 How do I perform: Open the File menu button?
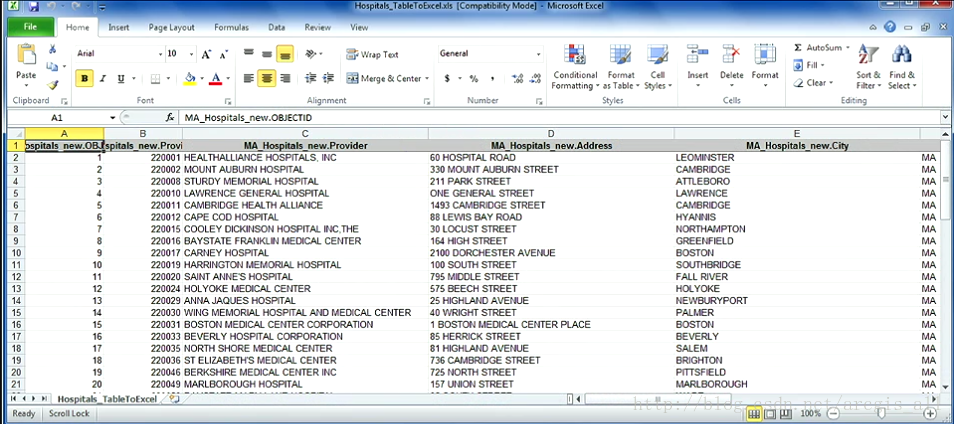(x=30, y=27)
